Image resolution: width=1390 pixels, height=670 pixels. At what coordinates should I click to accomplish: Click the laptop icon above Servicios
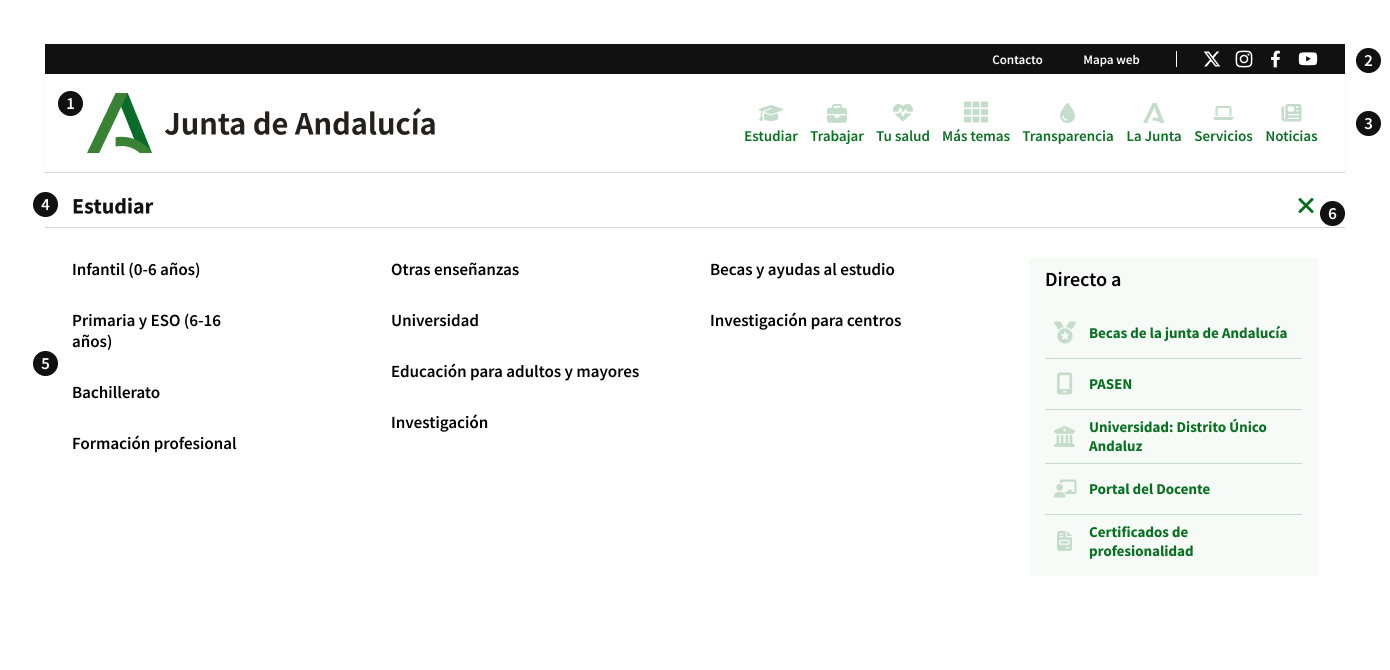point(1223,113)
